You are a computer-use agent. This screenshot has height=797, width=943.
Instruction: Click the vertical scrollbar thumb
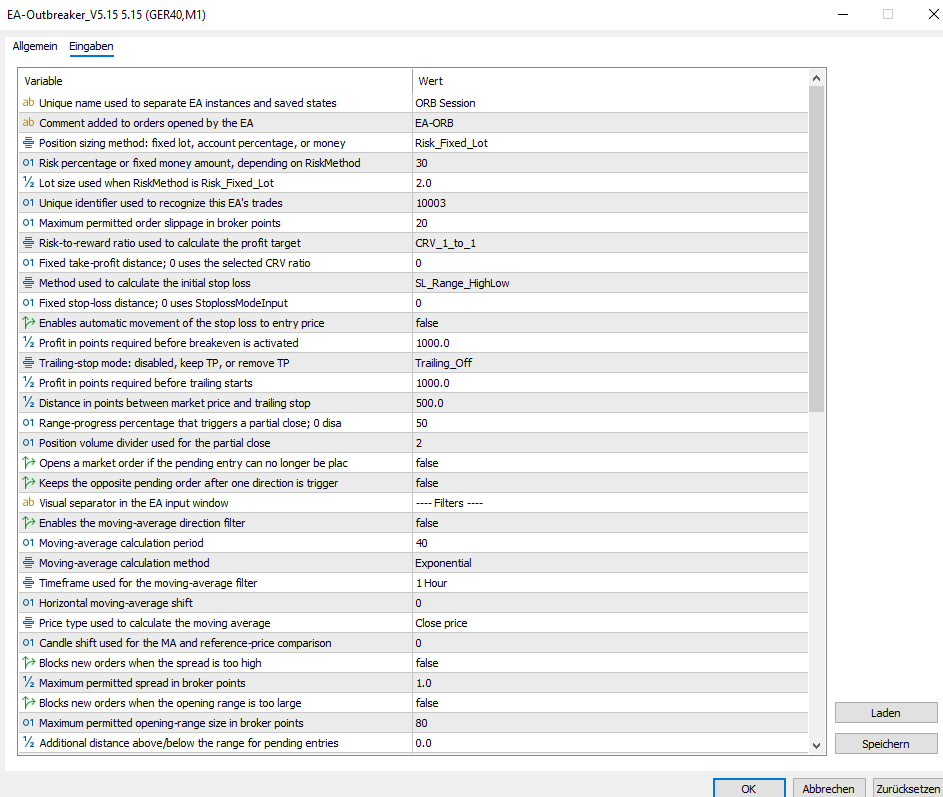816,249
